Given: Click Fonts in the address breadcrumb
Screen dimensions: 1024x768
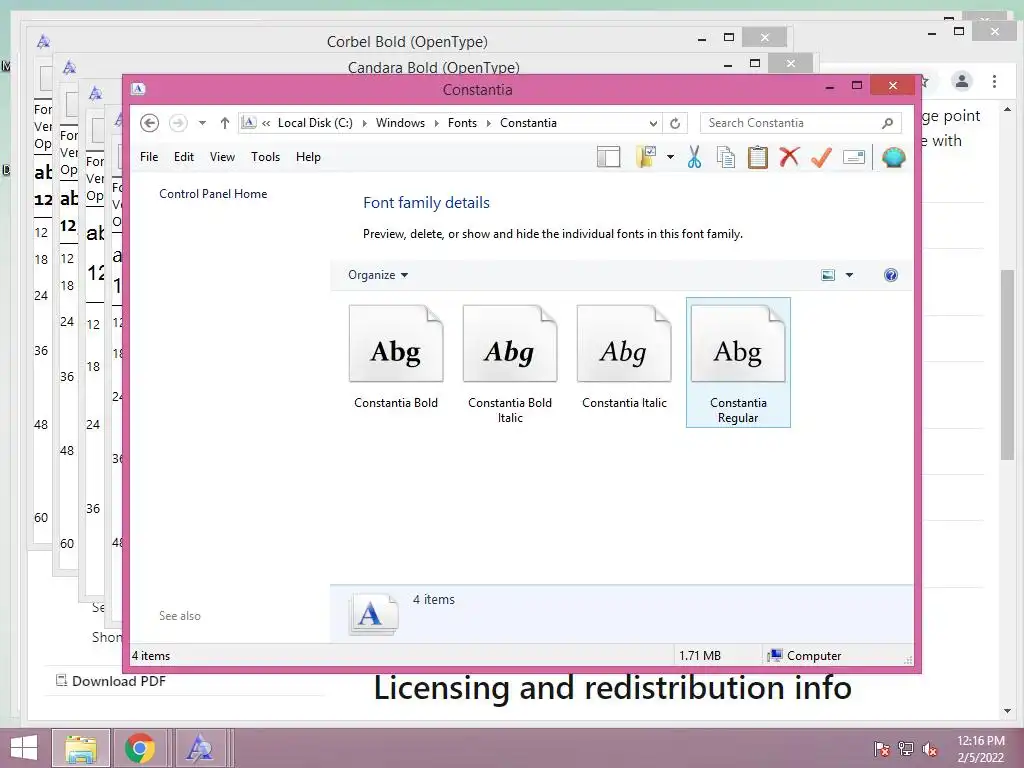Looking at the screenshot, I should coord(462,123).
